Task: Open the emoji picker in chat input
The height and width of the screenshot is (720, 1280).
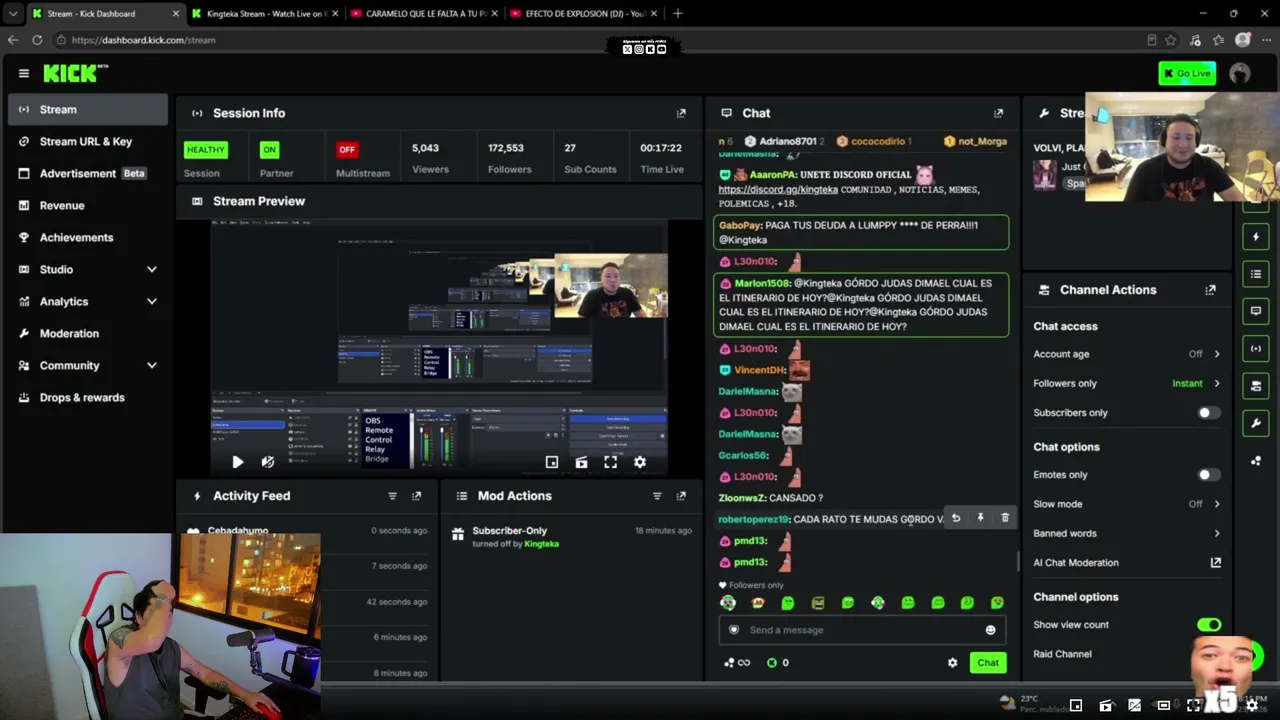Action: click(x=990, y=630)
